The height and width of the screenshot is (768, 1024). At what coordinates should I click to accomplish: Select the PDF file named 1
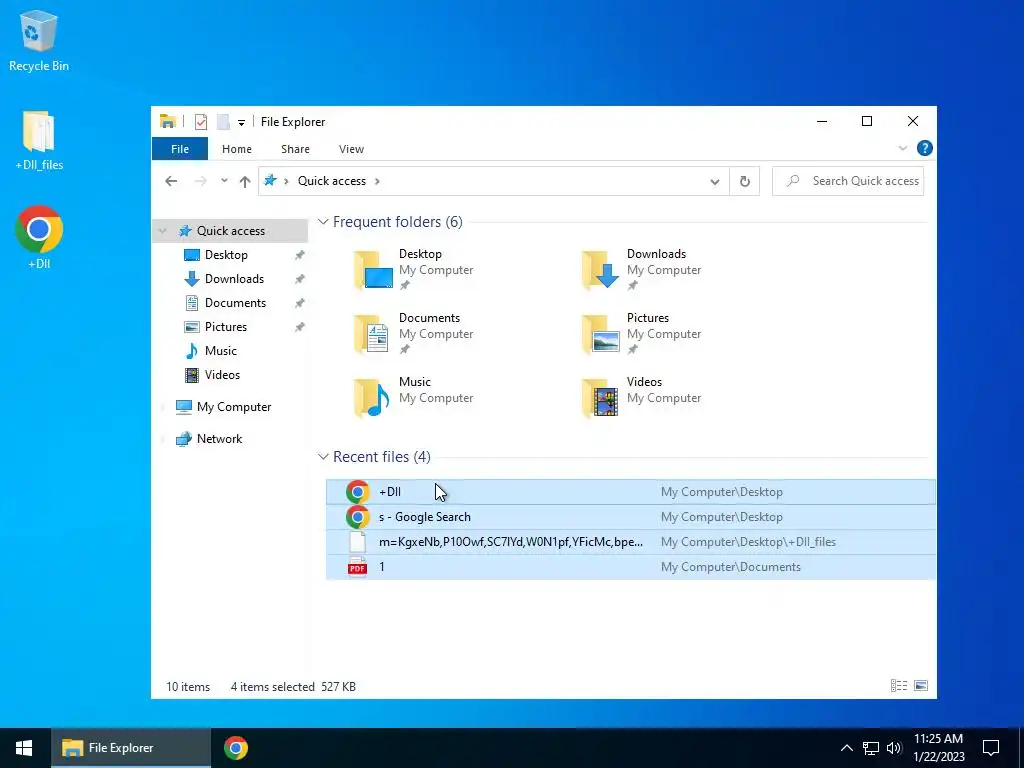click(x=631, y=566)
